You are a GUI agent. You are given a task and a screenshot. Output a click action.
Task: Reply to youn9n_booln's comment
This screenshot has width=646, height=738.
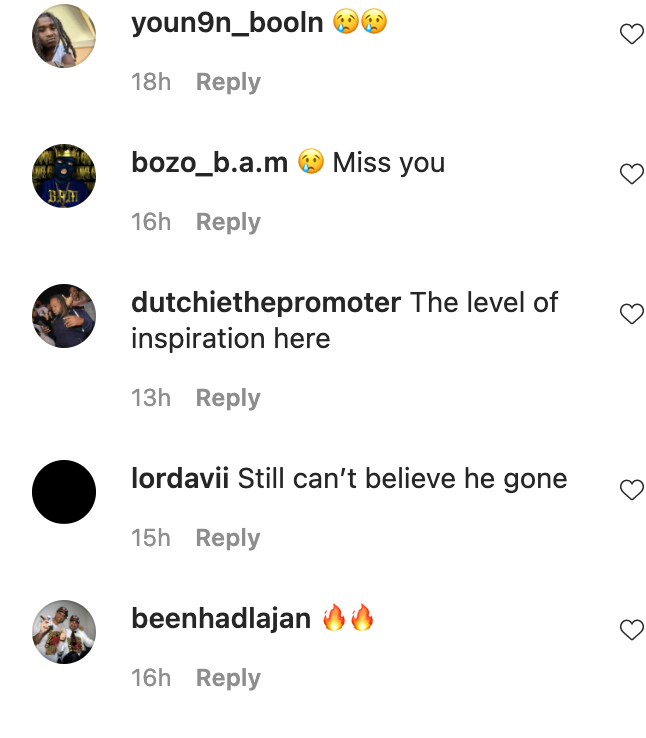point(228,82)
